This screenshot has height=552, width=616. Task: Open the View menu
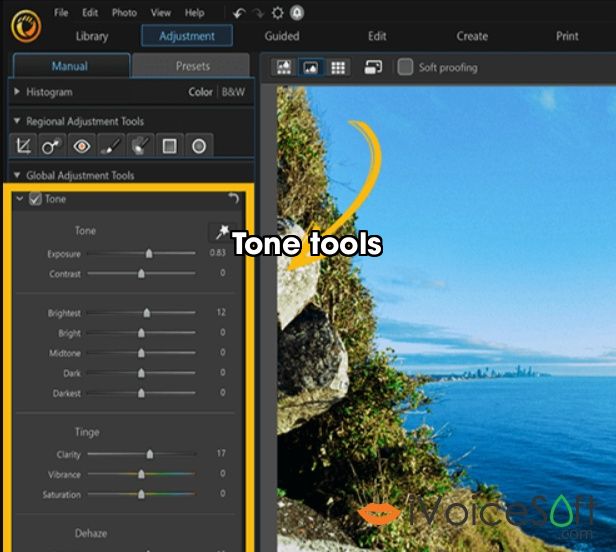click(161, 13)
